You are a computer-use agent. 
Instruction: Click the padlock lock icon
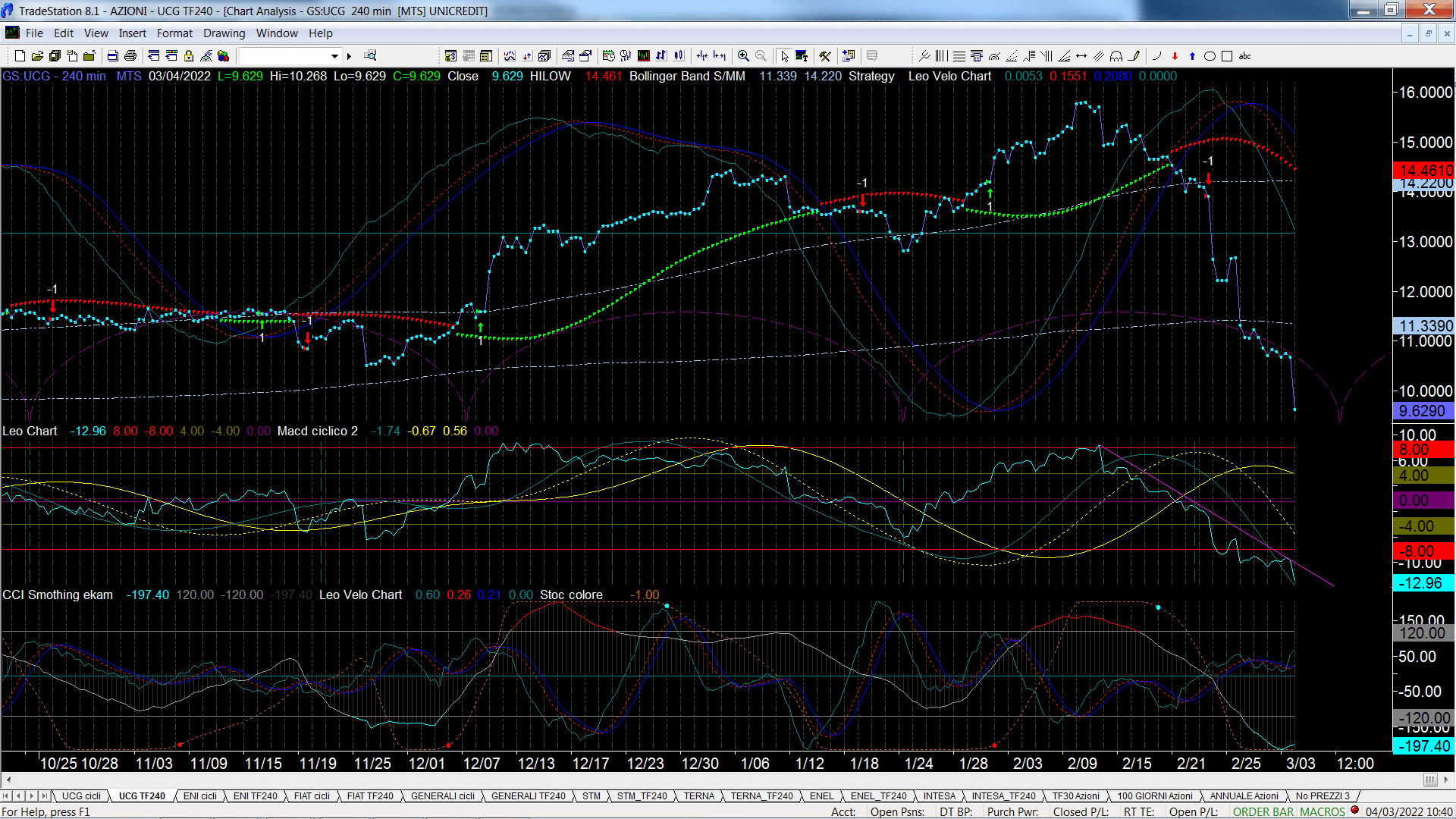point(189,55)
